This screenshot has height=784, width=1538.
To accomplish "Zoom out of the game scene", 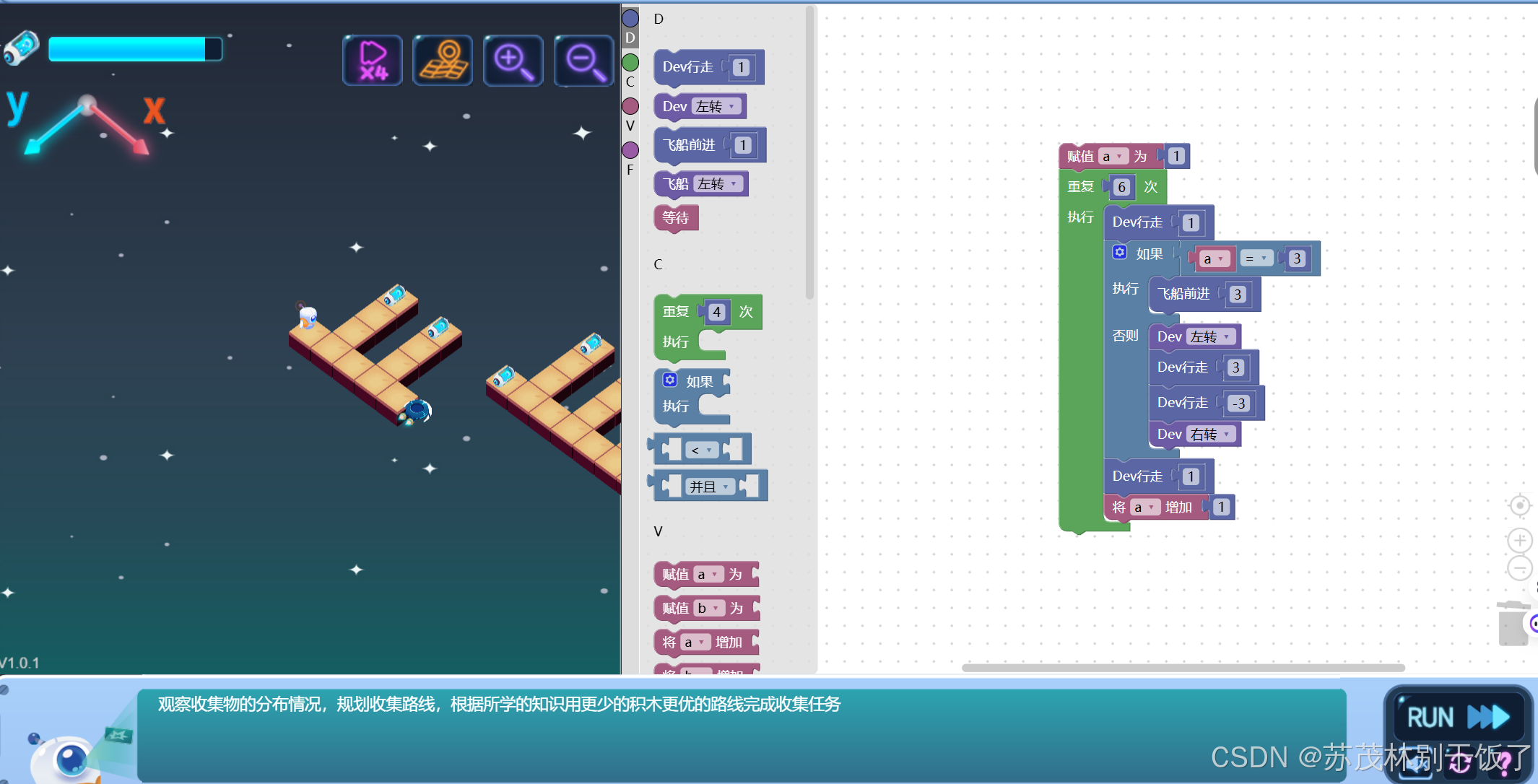I will click(x=583, y=61).
